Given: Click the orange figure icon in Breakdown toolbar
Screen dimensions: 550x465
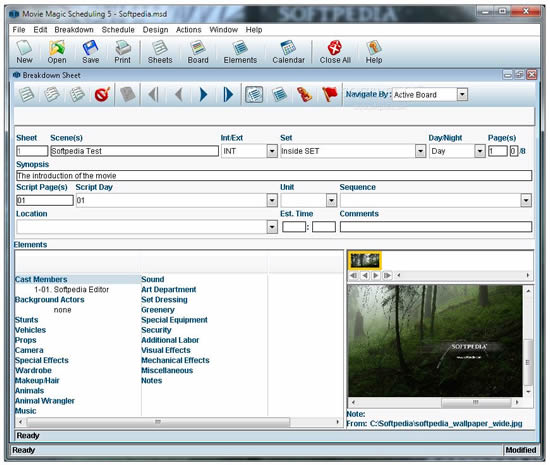Looking at the screenshot, I should coord(304,94).
